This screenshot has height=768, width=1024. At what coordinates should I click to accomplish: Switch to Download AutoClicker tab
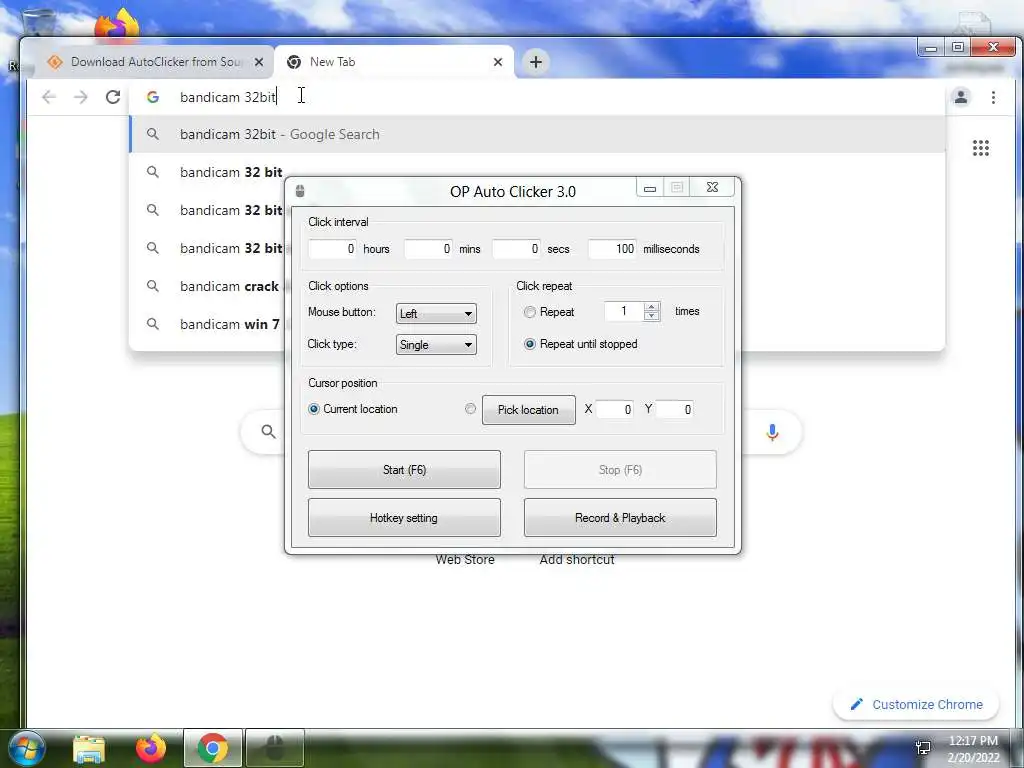coord(154,62)
